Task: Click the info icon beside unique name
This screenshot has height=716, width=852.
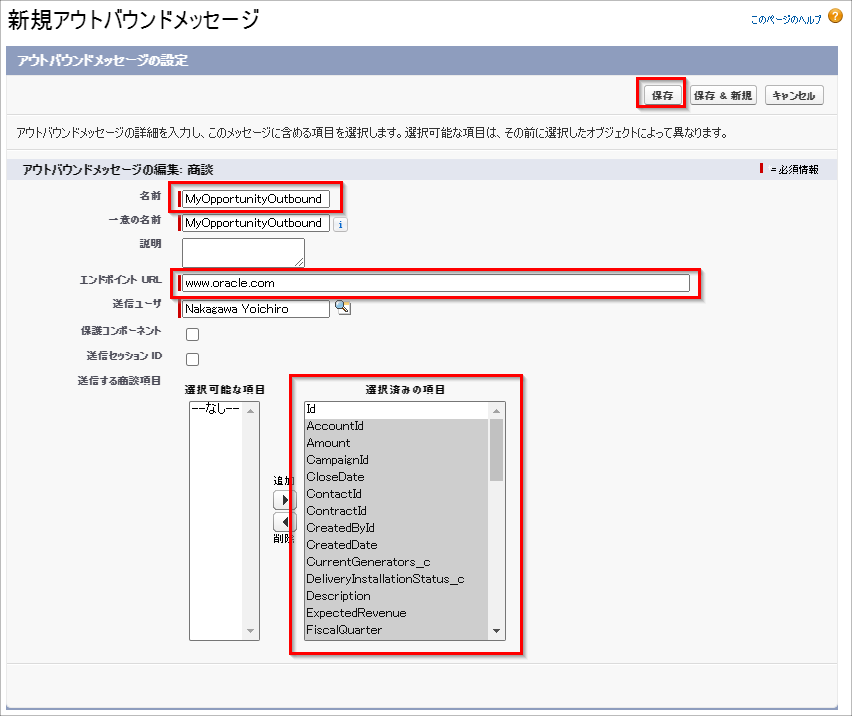Action: point(340,224)
